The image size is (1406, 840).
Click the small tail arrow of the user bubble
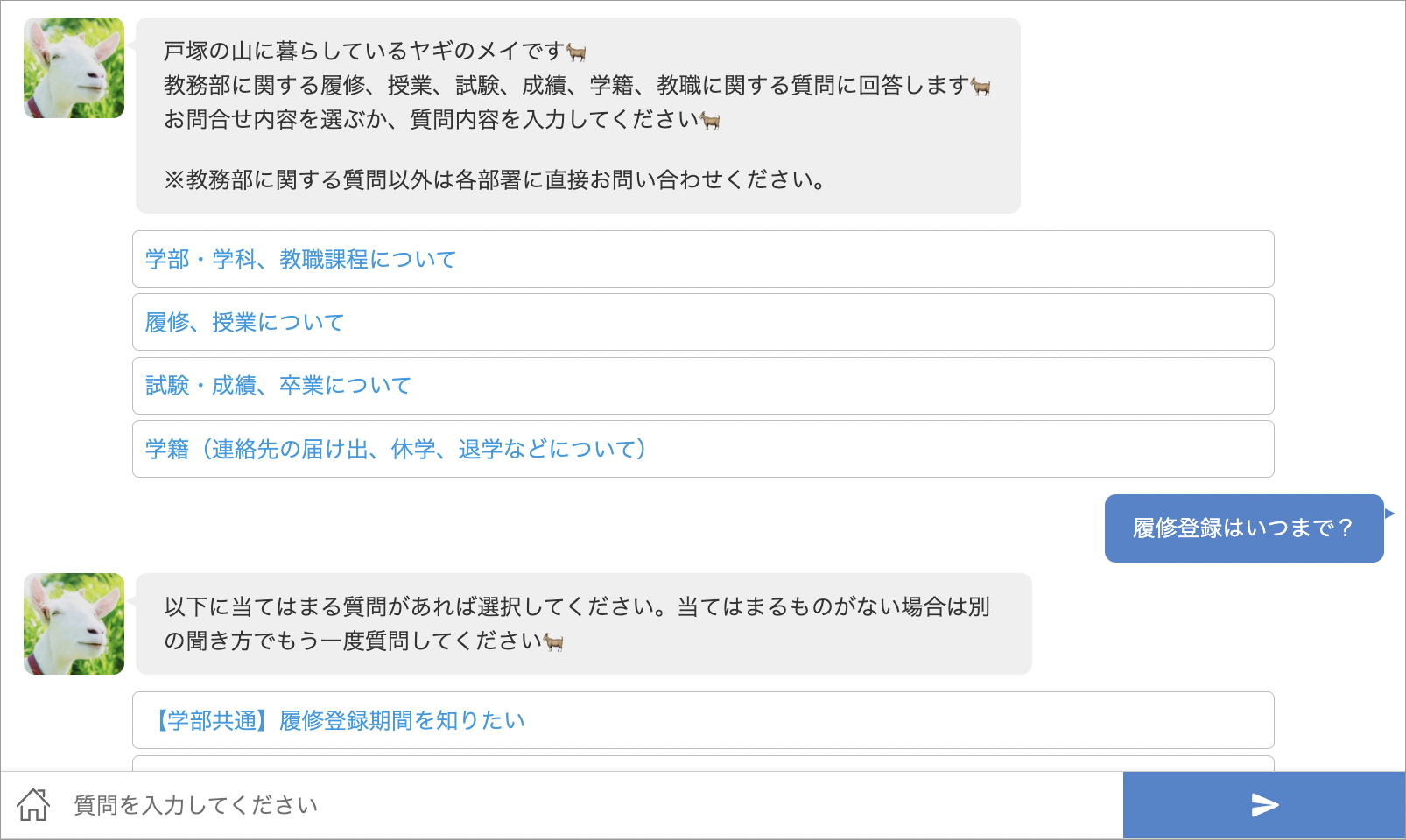point(1389,514)
